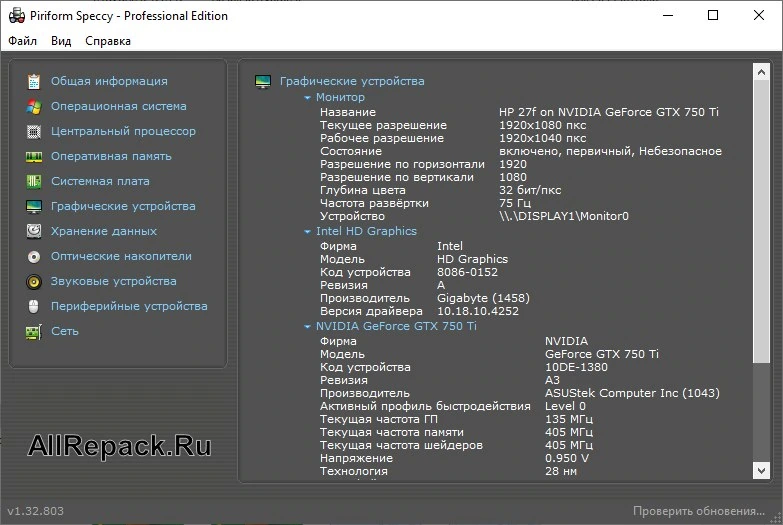Go to Центральный процессор section
This screenshot has width=783, height=525.
pyautogui.click(x=123, y=131)
